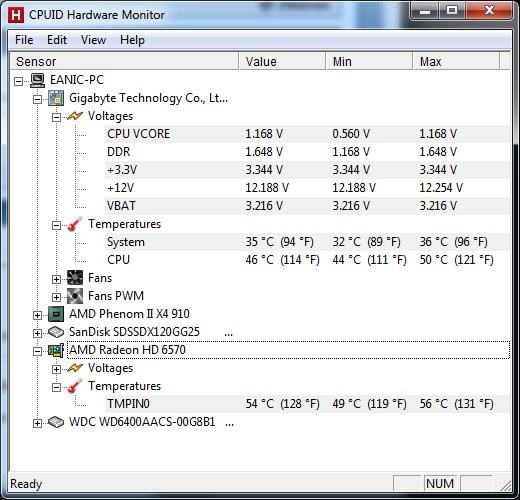
Task: Expand the Radeon Voltages subtree
Action: [56, 369]
